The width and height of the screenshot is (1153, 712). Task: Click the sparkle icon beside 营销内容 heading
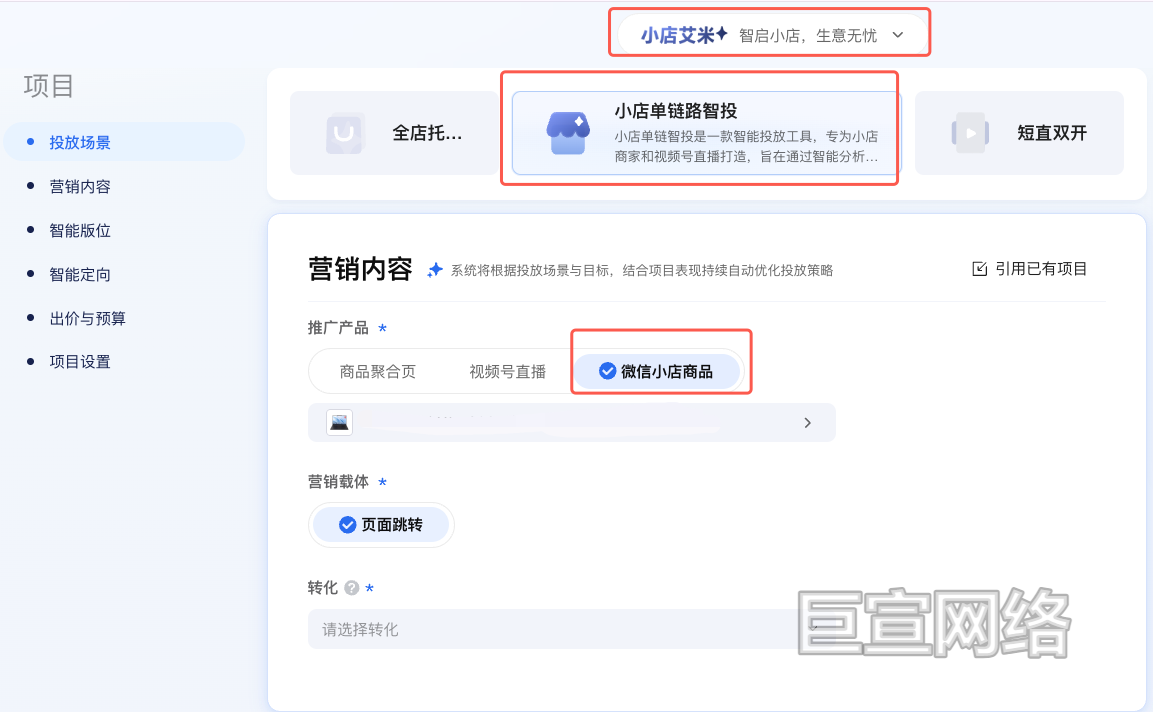(435, 270)
